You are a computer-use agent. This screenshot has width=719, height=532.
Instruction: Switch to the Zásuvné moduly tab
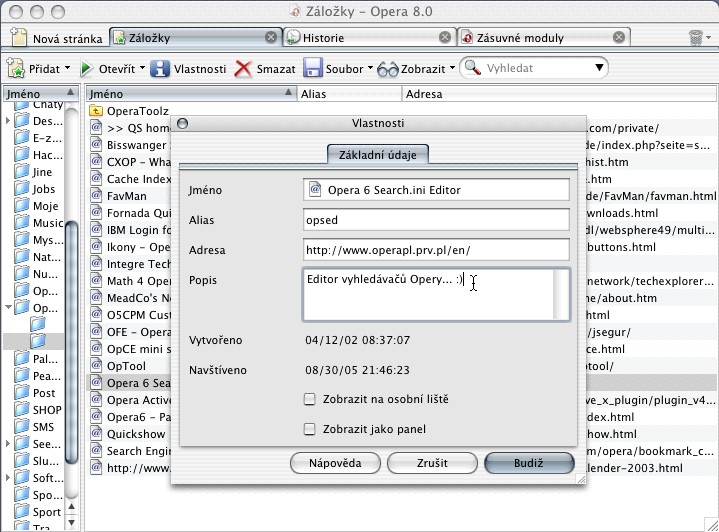click(544, 37)
